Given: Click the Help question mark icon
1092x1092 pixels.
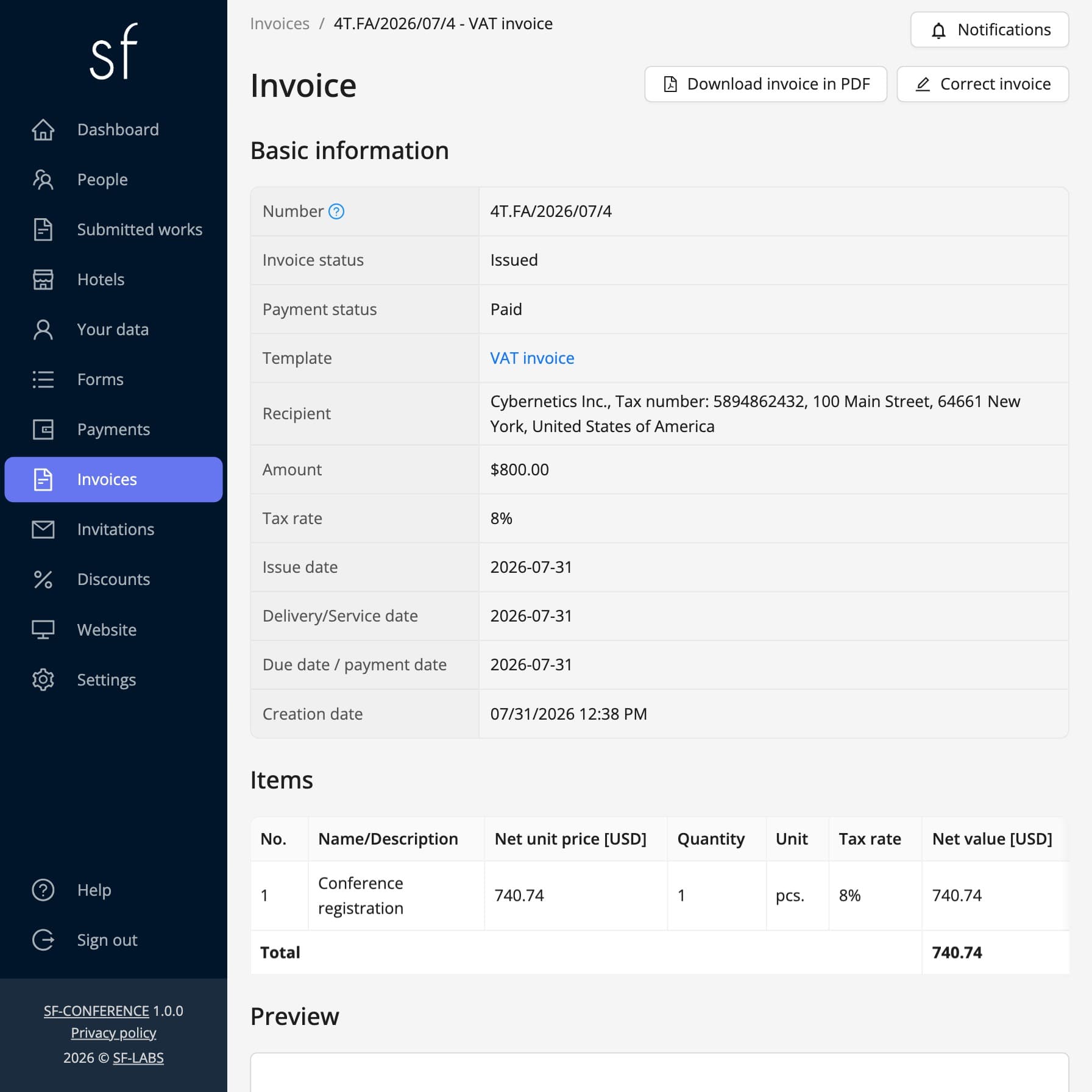Looking at the screenshot, I should click(43, 890).
